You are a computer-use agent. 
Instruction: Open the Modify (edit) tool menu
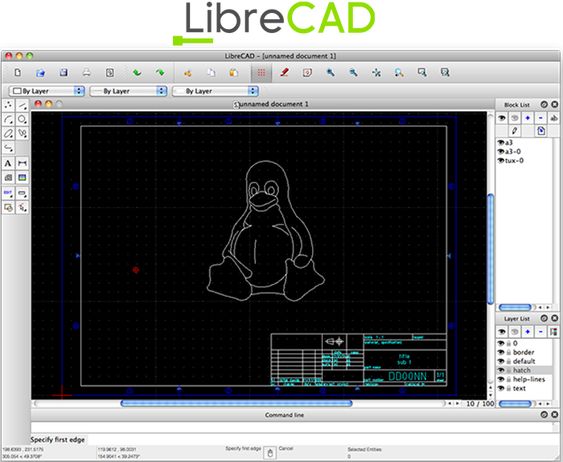point(8,193)
